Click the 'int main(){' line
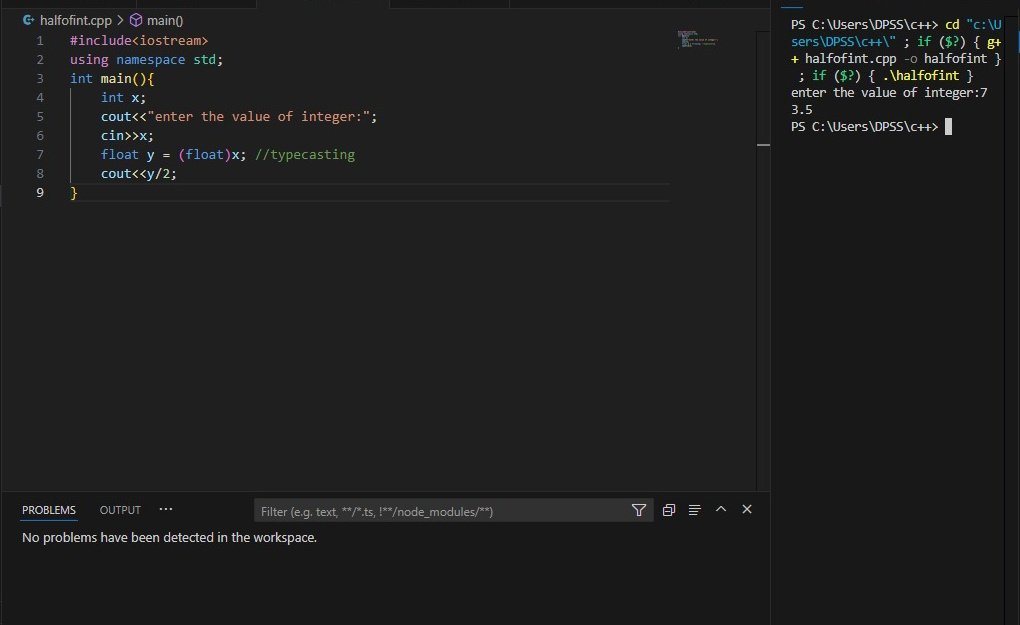 112,78
